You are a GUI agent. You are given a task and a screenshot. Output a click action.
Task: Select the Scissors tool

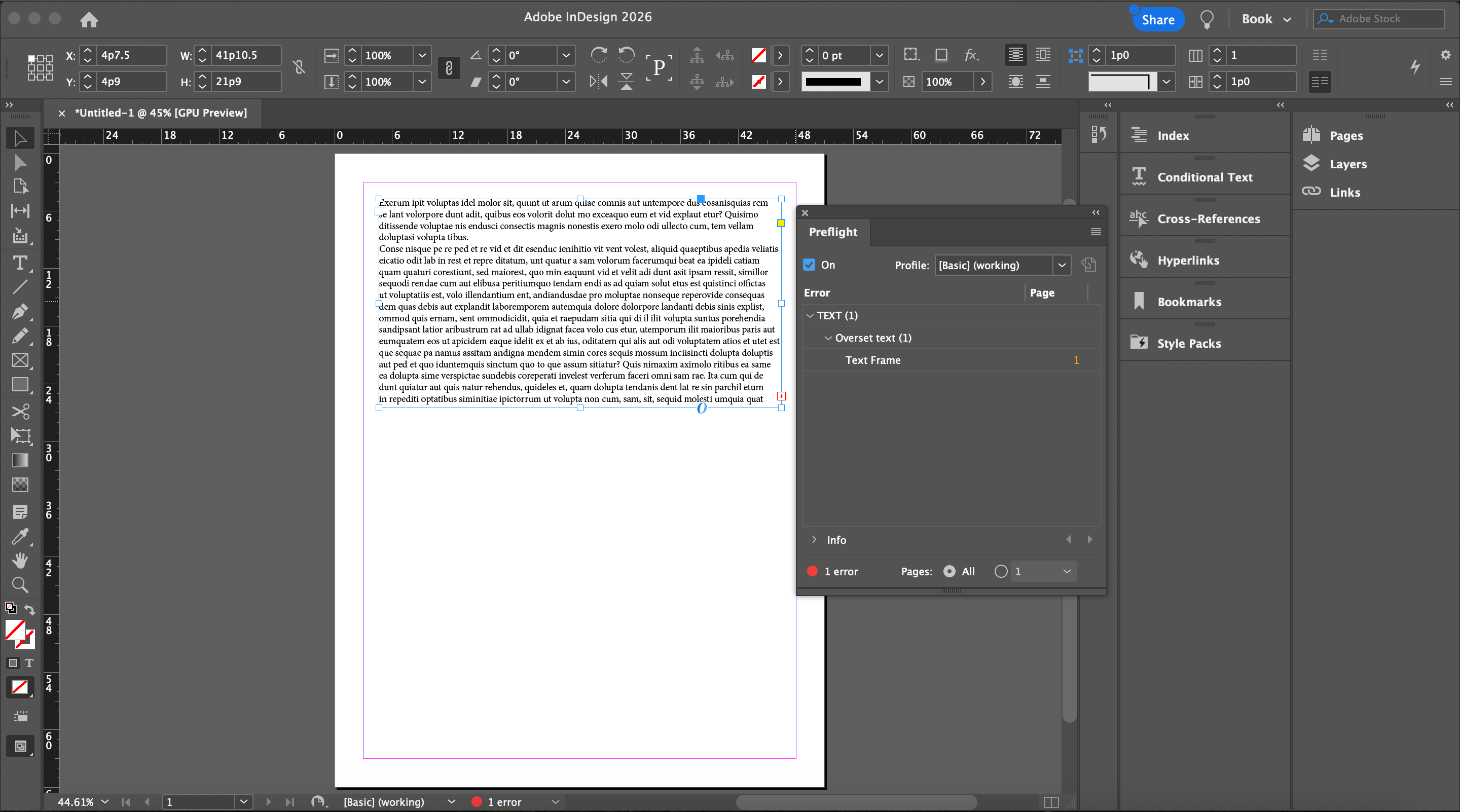point(20,411)
